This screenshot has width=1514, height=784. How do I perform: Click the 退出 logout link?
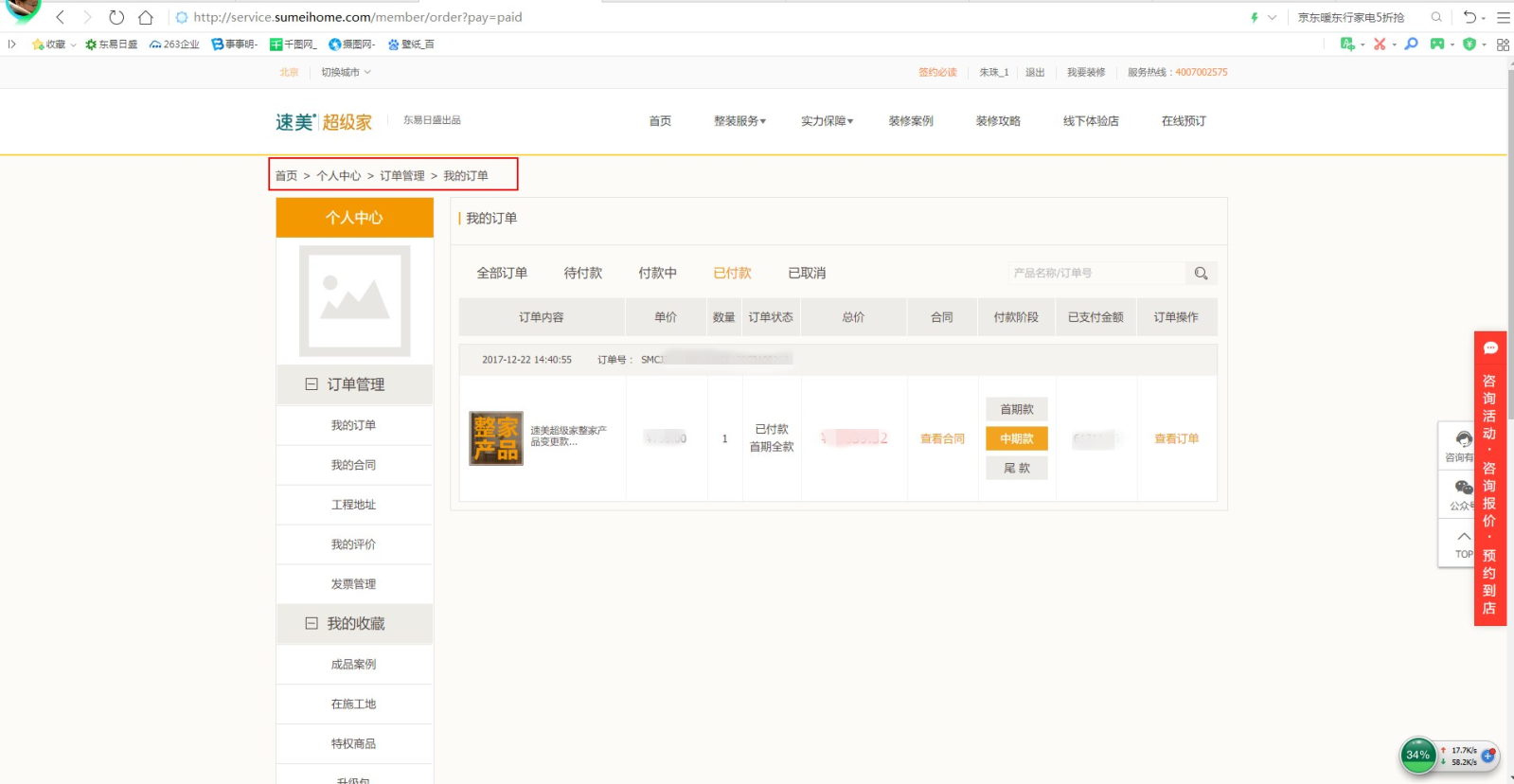tap(1035, 72)
